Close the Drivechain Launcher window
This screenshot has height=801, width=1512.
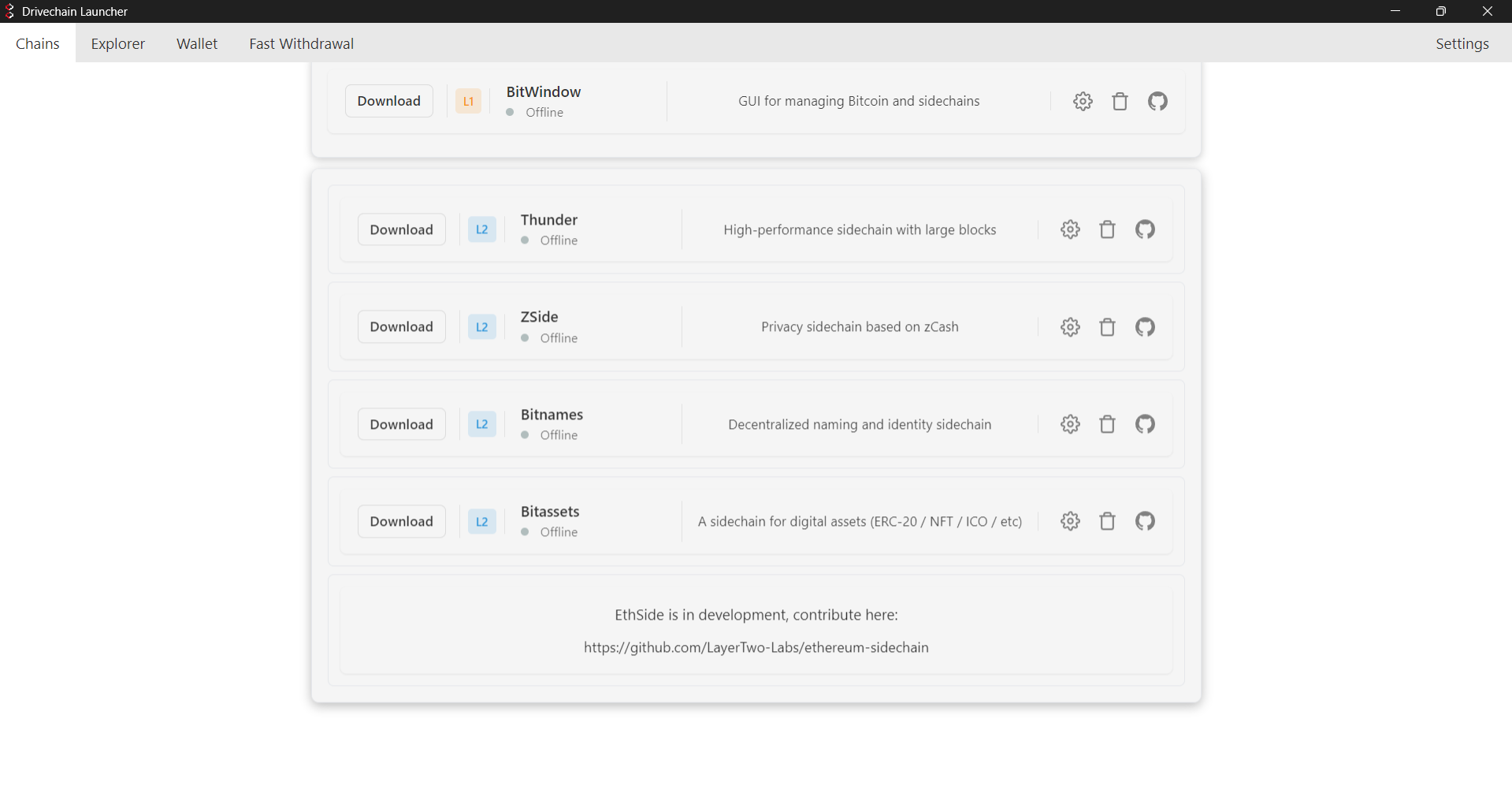[x=1488, y=11]
